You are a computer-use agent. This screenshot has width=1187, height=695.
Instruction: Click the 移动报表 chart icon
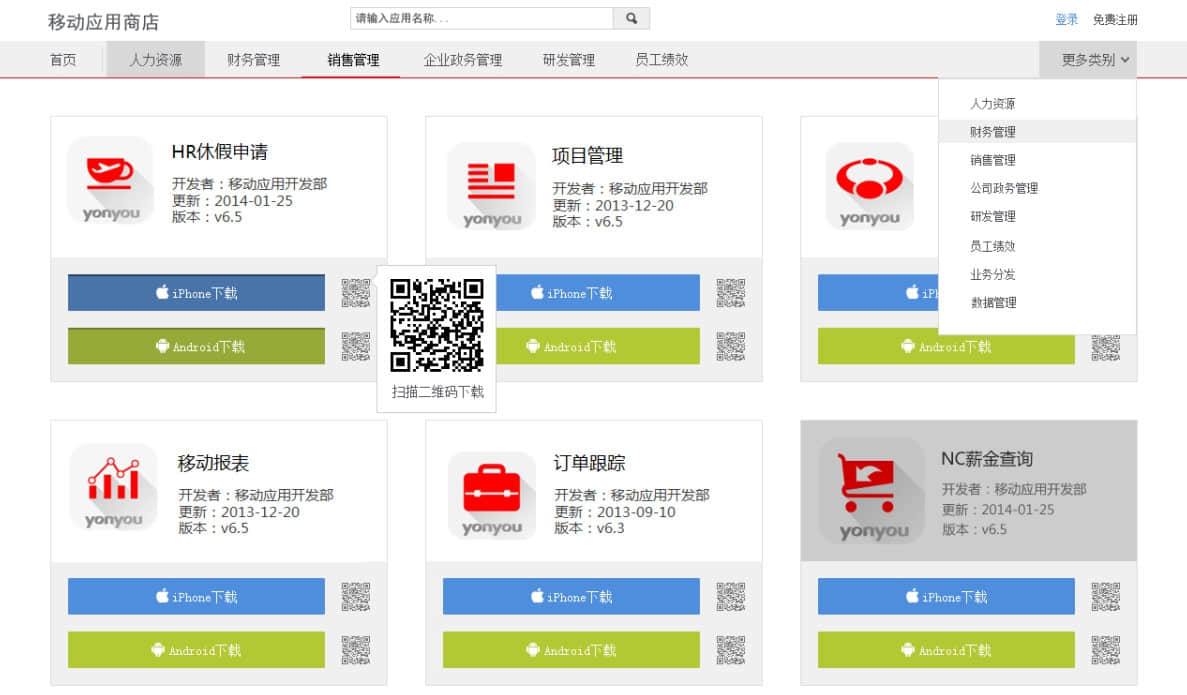coord(113,487)
